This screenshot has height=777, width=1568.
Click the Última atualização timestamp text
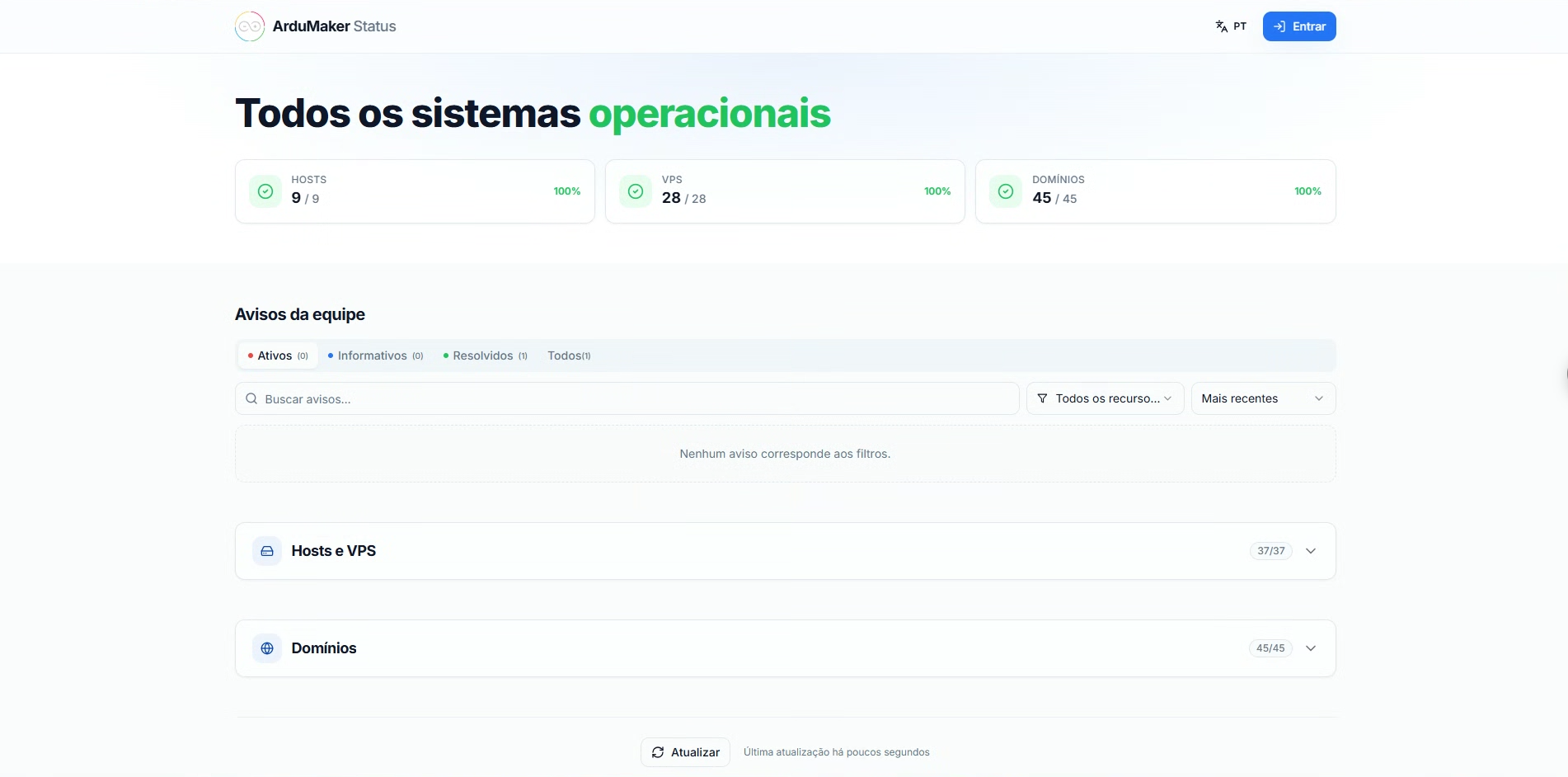click(837, 752)
